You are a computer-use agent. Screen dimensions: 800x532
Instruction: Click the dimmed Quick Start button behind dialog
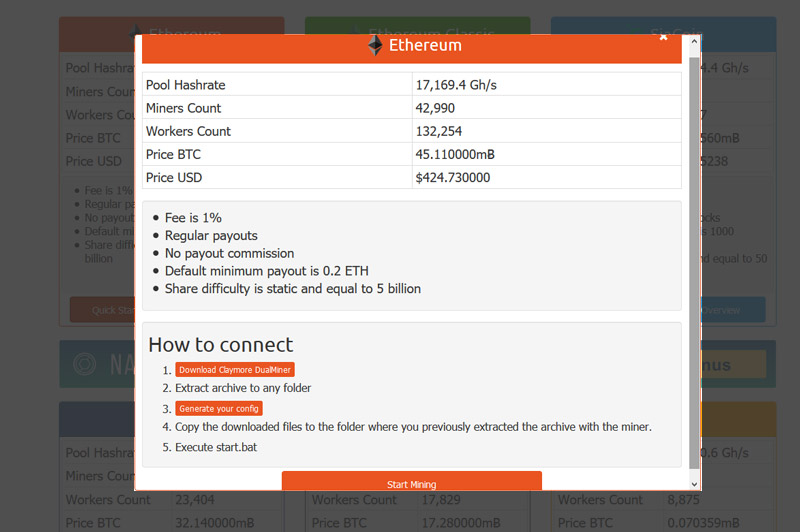pyautogui.click(x=102, y=310)
